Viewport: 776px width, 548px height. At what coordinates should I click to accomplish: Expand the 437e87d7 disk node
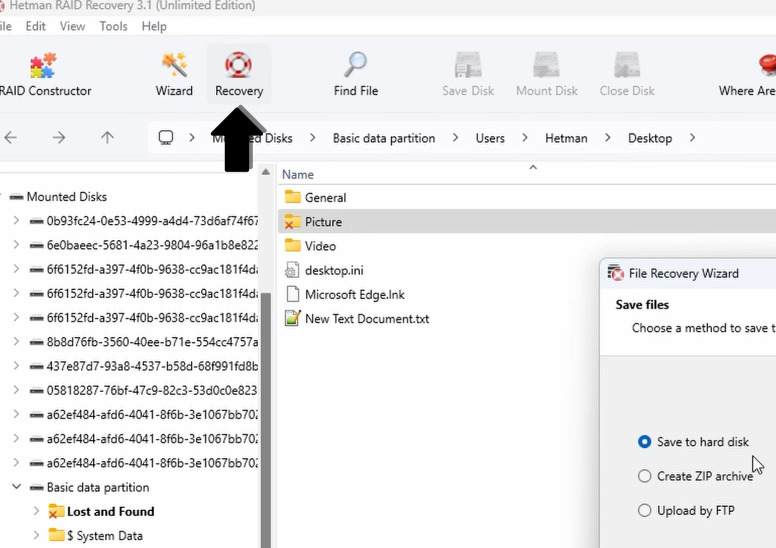coord(16,366)
